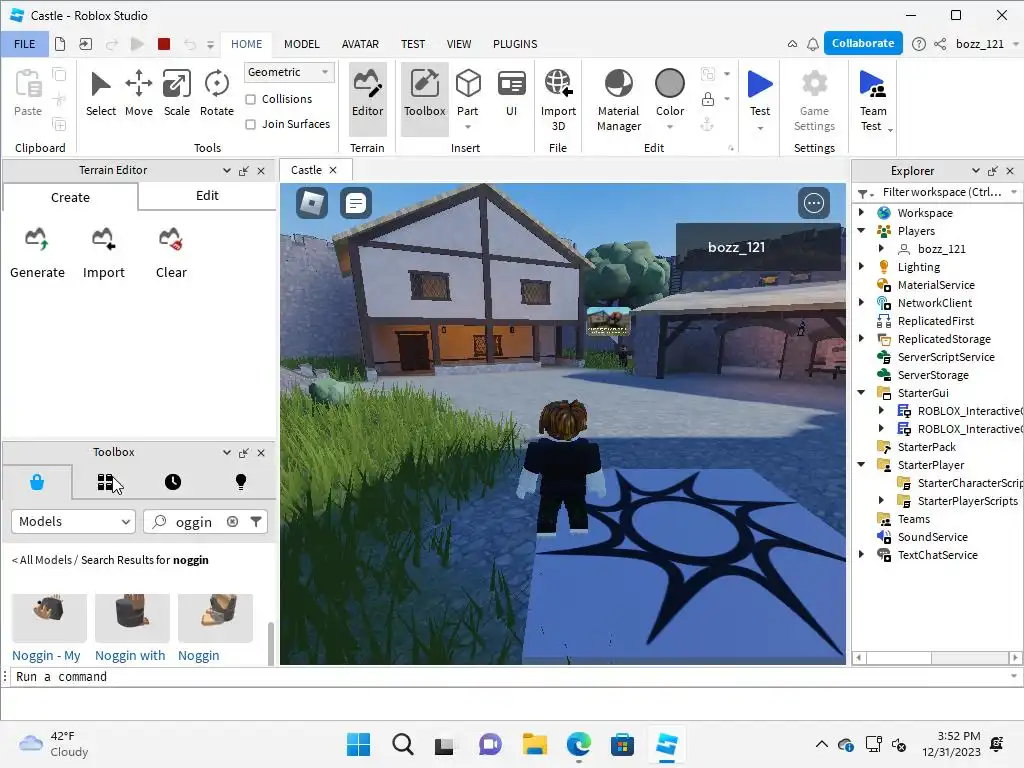Select SoundService in Explorer
This screenshot has width=1024, height=768.
click(932, 537)
